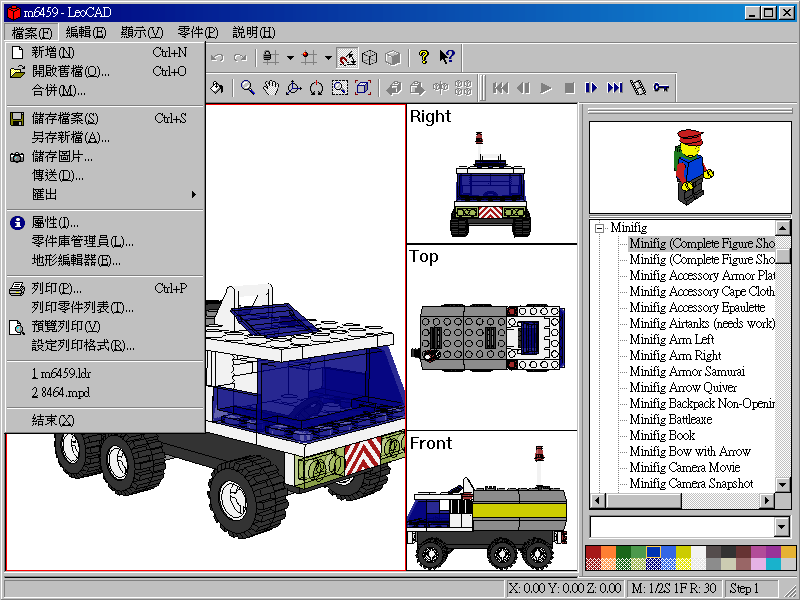Image resolution: width=800 pixels, height=600 pixels.
Task: Click the yellow question mark help icon
Action: point(424,57)
